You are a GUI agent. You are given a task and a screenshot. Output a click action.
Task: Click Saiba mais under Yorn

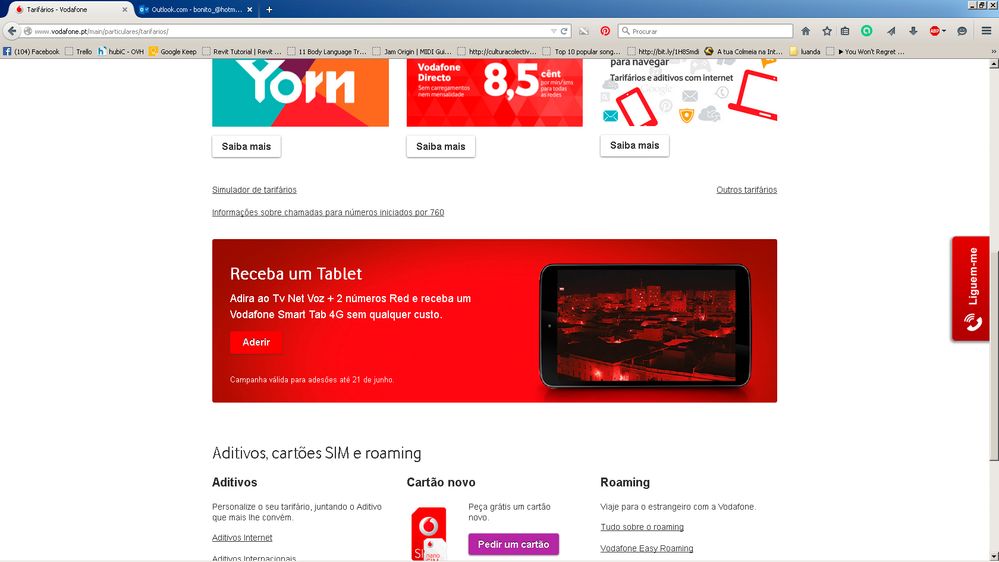[x=246, y=147]
